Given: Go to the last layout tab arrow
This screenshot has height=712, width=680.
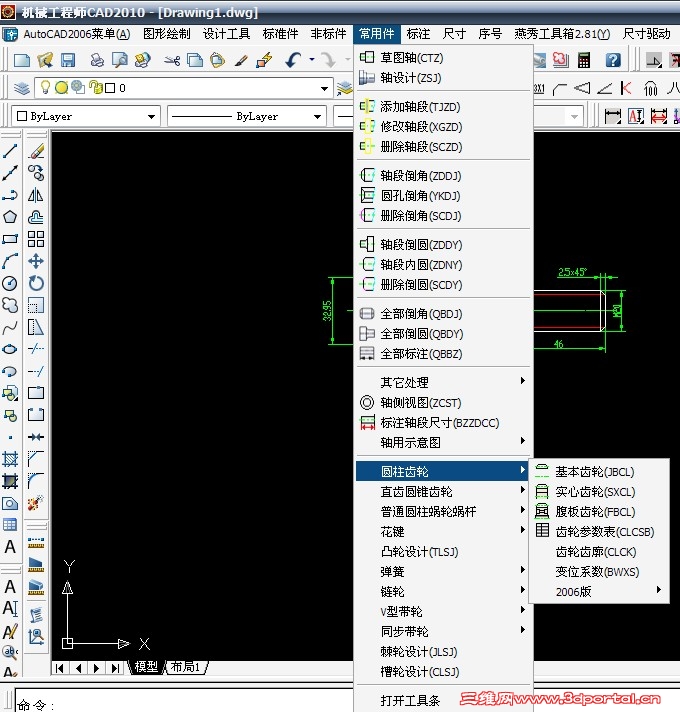Looking at the screenshot, I should coord(115,668).
